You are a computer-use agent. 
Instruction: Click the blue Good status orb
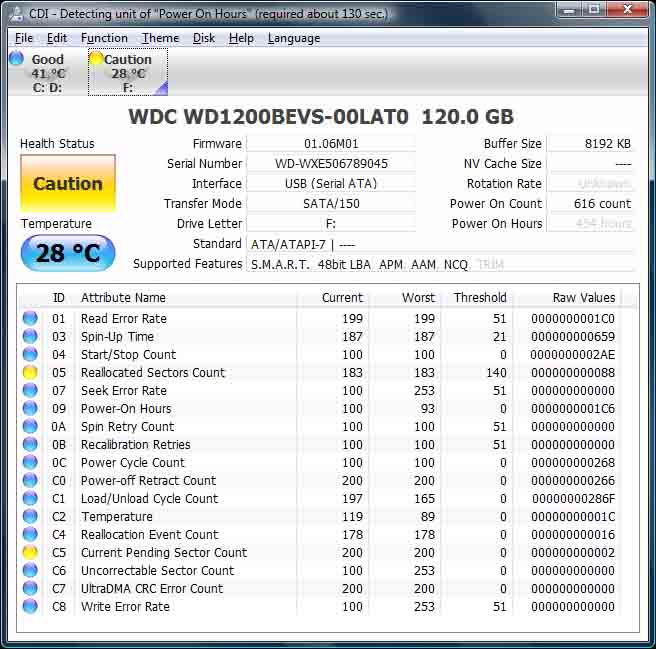coord(16,58)
